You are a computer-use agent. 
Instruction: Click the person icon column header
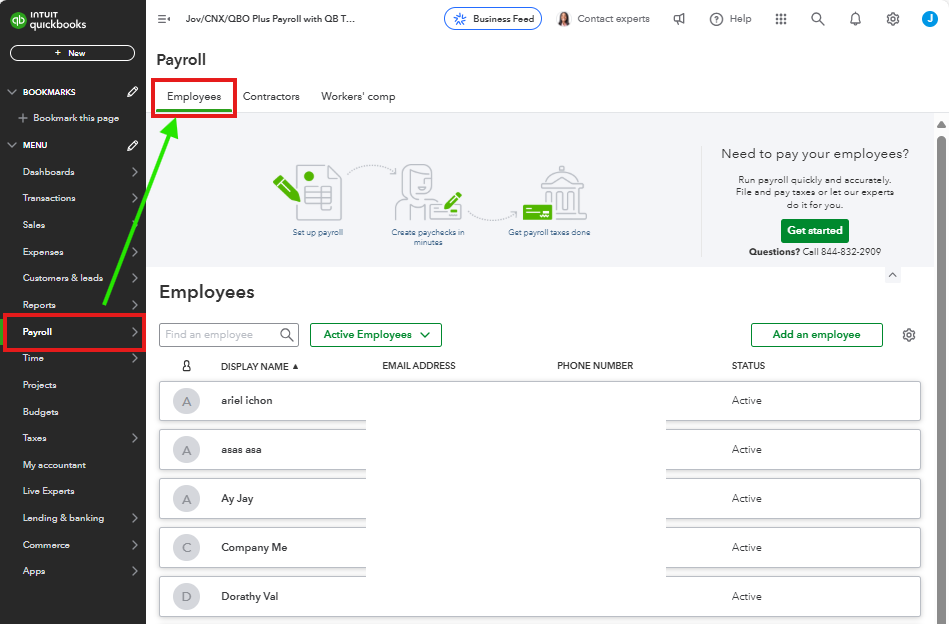pyautogui.click(x=186, y=366)
